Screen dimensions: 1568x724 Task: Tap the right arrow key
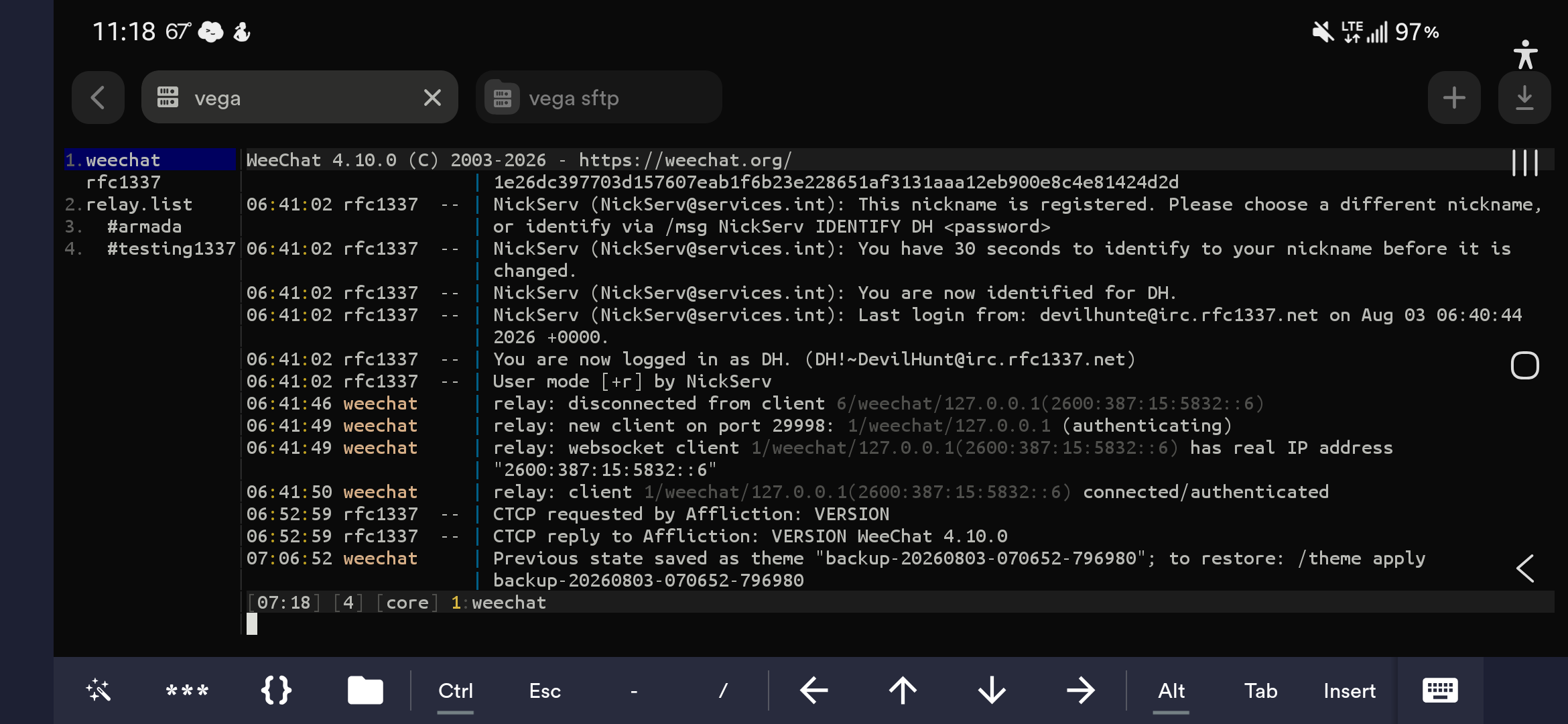click(1081, 690)
